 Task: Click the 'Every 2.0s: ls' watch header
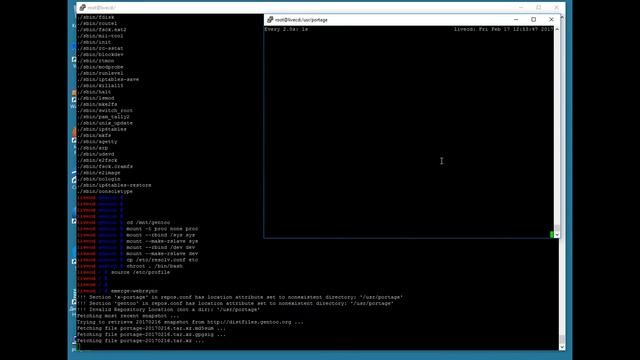point(286,29)
